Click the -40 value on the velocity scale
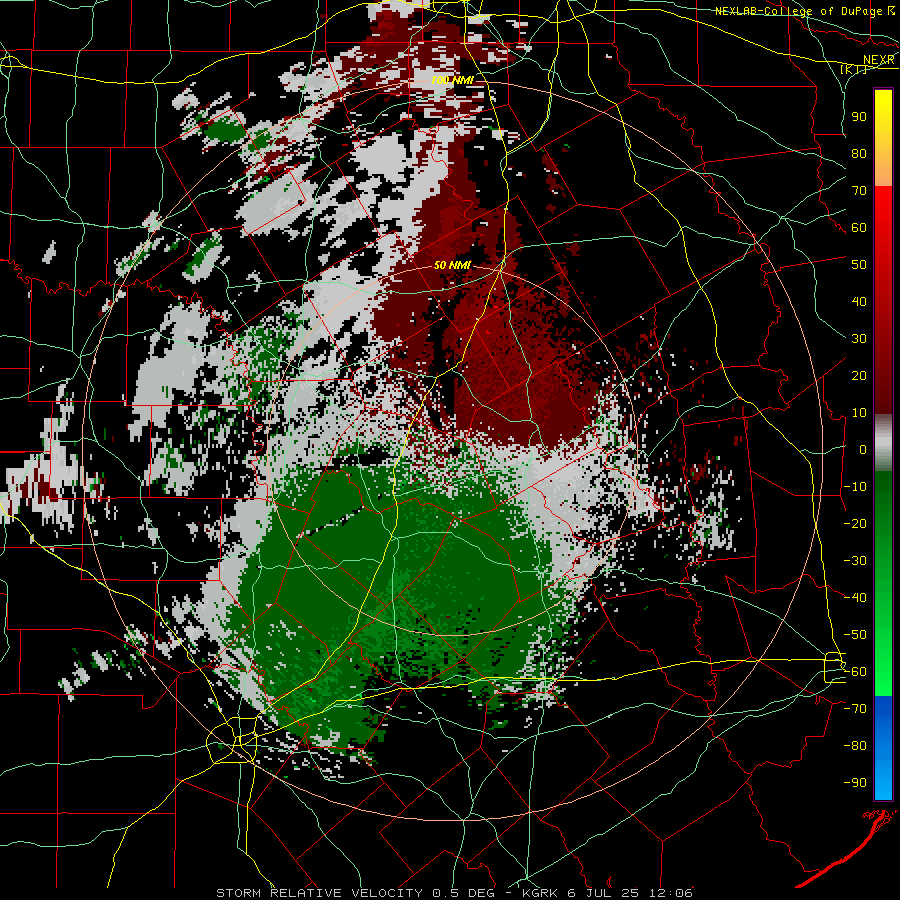Image resolution: width=900 pixels, height=900 pixels. click(855, 598)
